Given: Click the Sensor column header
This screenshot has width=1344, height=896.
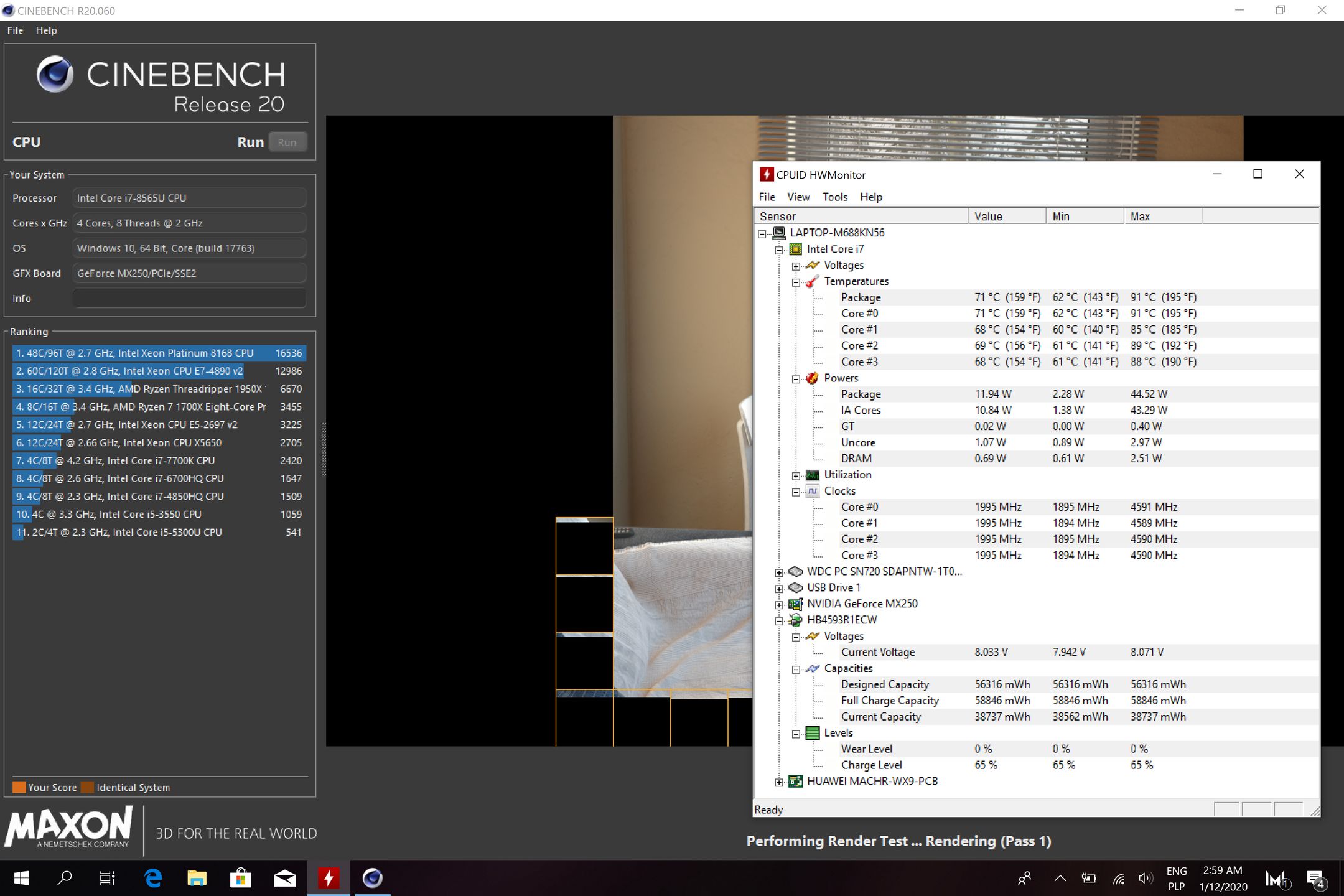Looking at the screenshot, I should pos(861,216).
